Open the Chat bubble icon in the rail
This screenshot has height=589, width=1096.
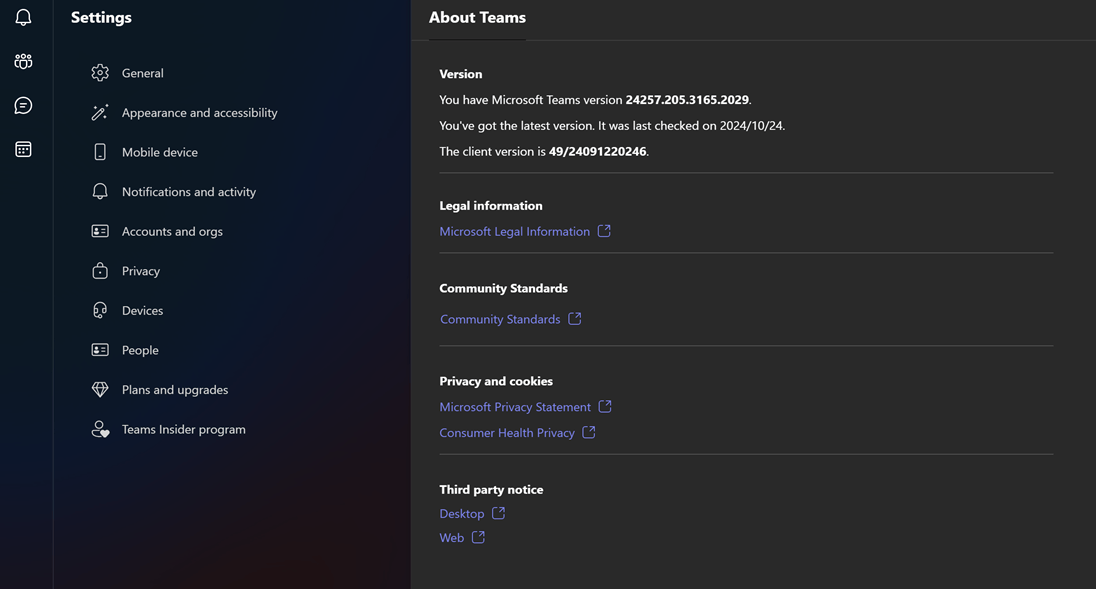coord(23,106)
